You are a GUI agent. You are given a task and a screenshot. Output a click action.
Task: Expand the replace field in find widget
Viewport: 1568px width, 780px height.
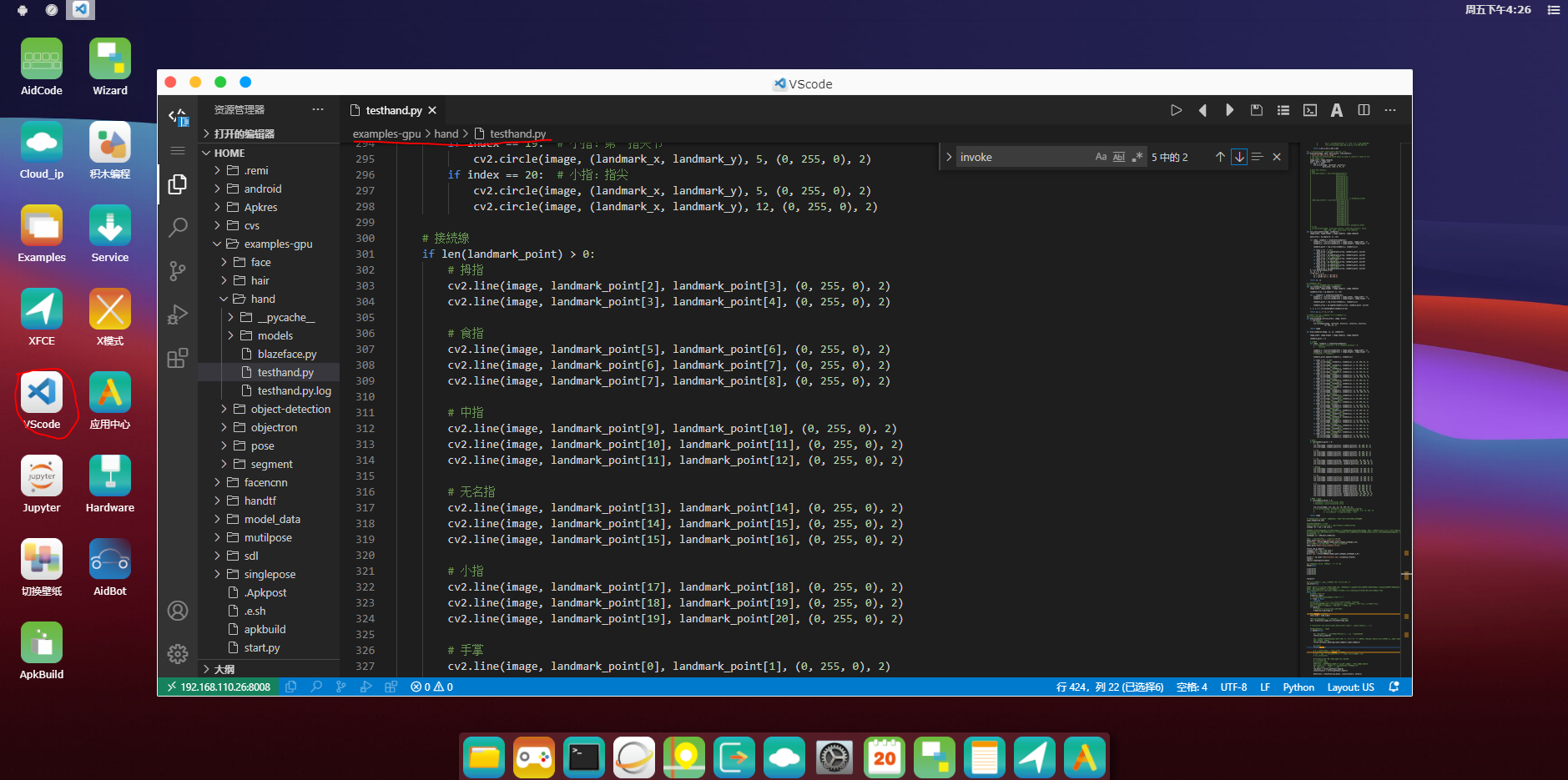pos(949,157)
